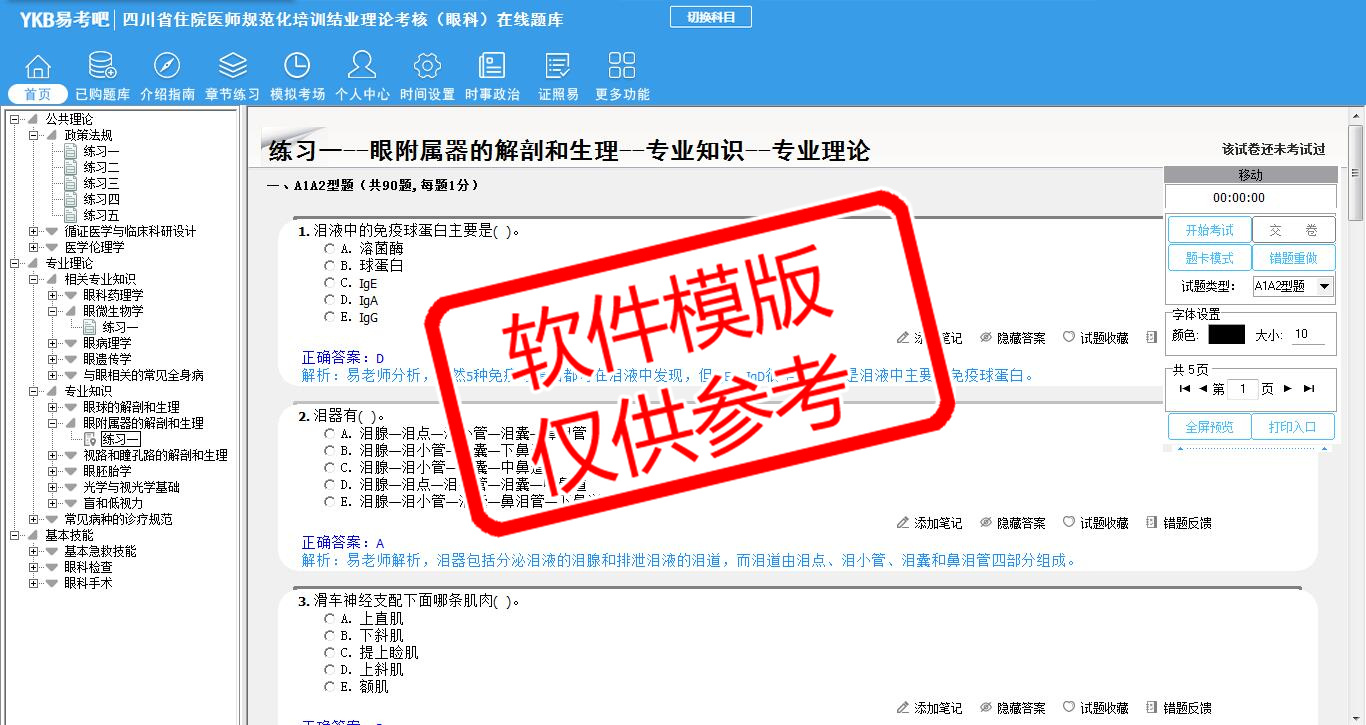
Task: Open 章节练习 layers icon
Action: pos(232,67)
